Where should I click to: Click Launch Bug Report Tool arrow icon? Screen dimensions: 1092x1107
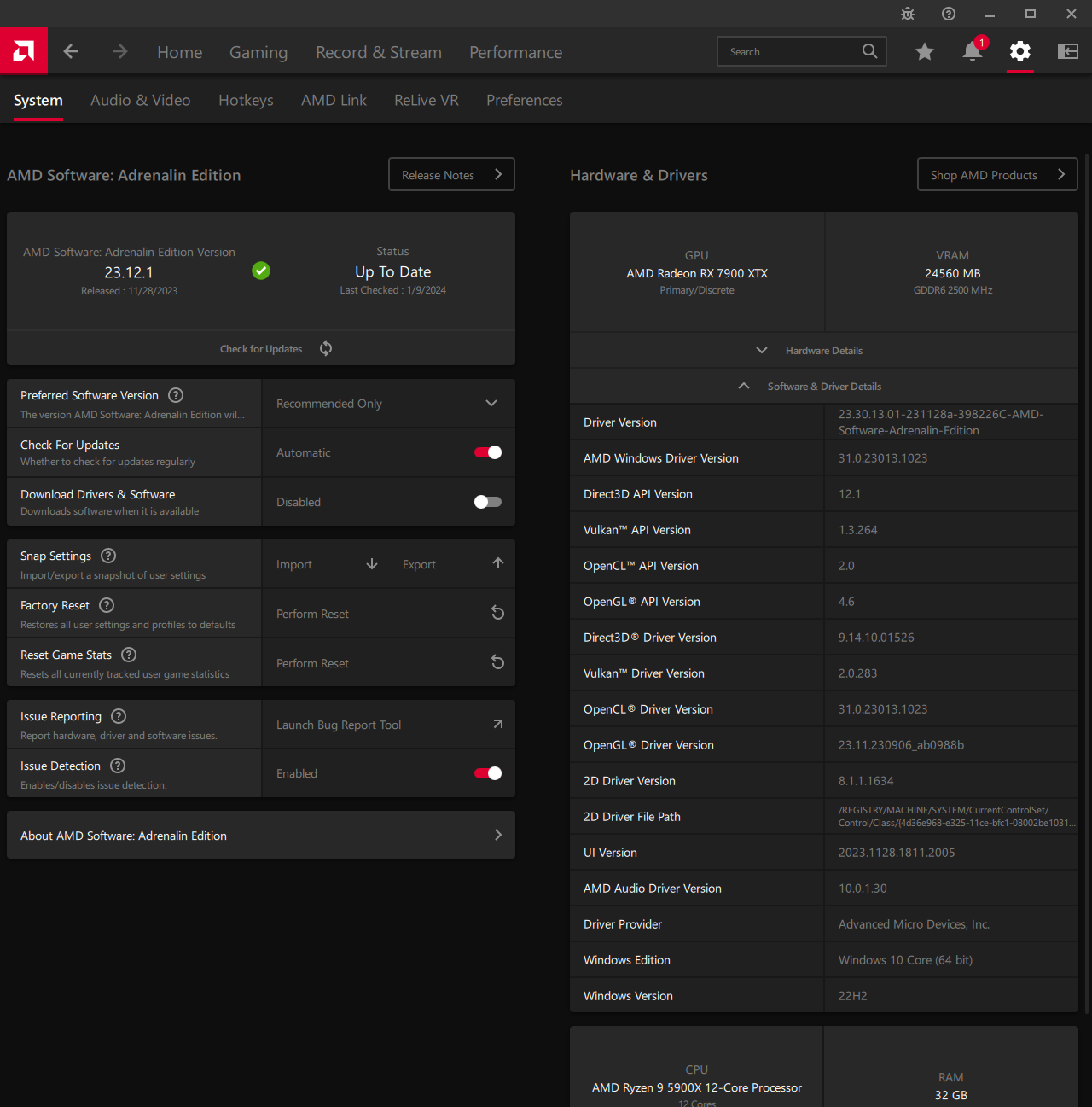[498, 724]
